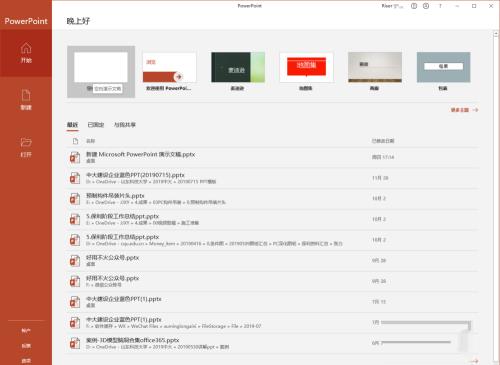Viewport: 500px width, 365px height.
Task: Choose the dark green 麦迪逊 theme template
Action: tap(238, 71)
